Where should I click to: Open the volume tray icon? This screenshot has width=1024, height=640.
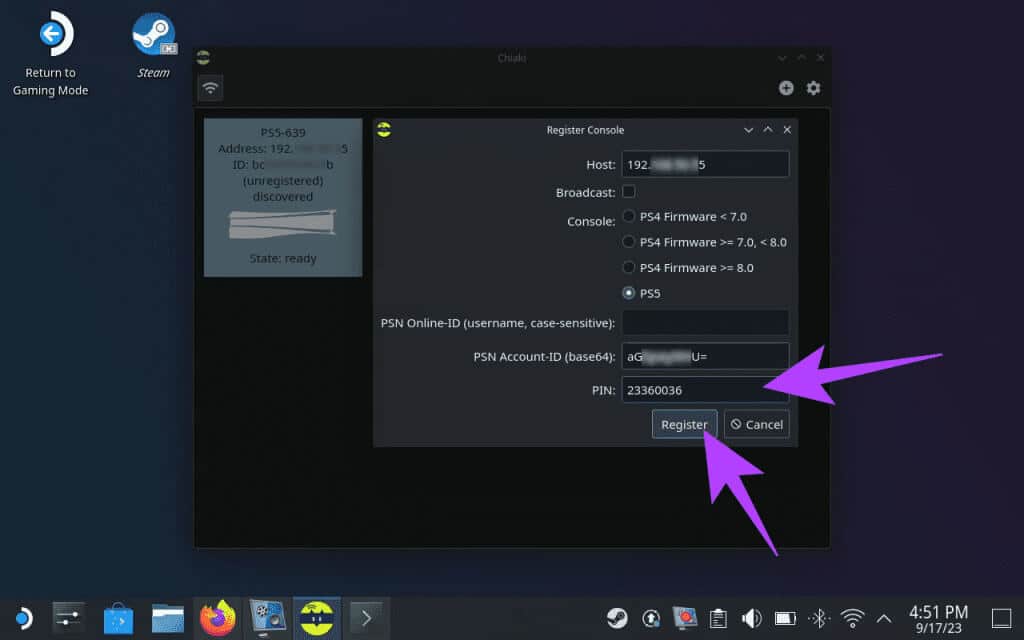(752, 618)
